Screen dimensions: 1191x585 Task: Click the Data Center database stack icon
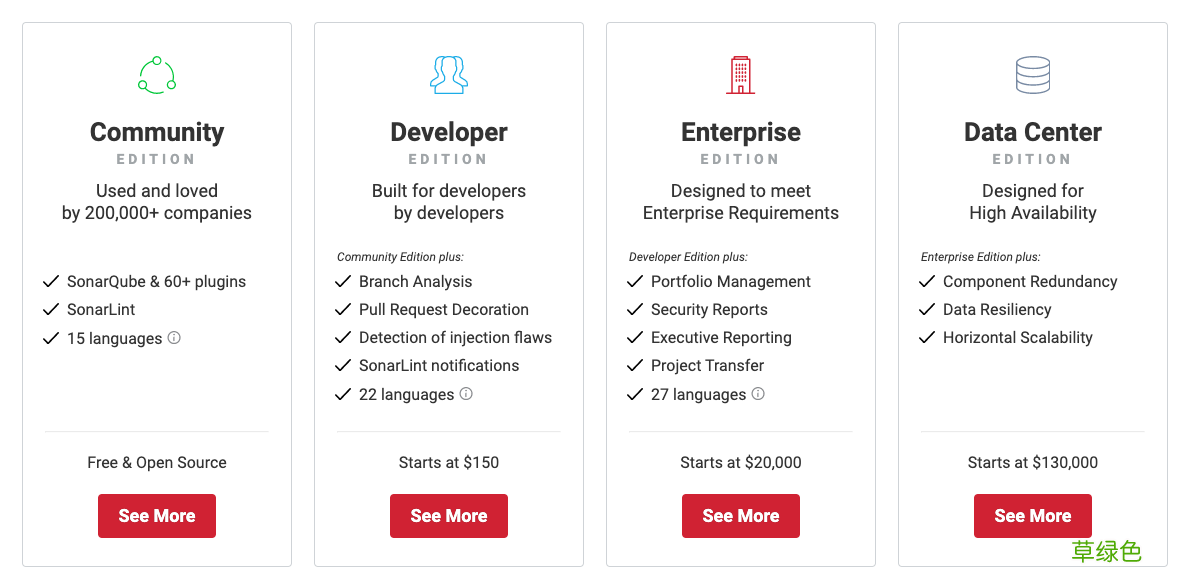pos(1032,75)
